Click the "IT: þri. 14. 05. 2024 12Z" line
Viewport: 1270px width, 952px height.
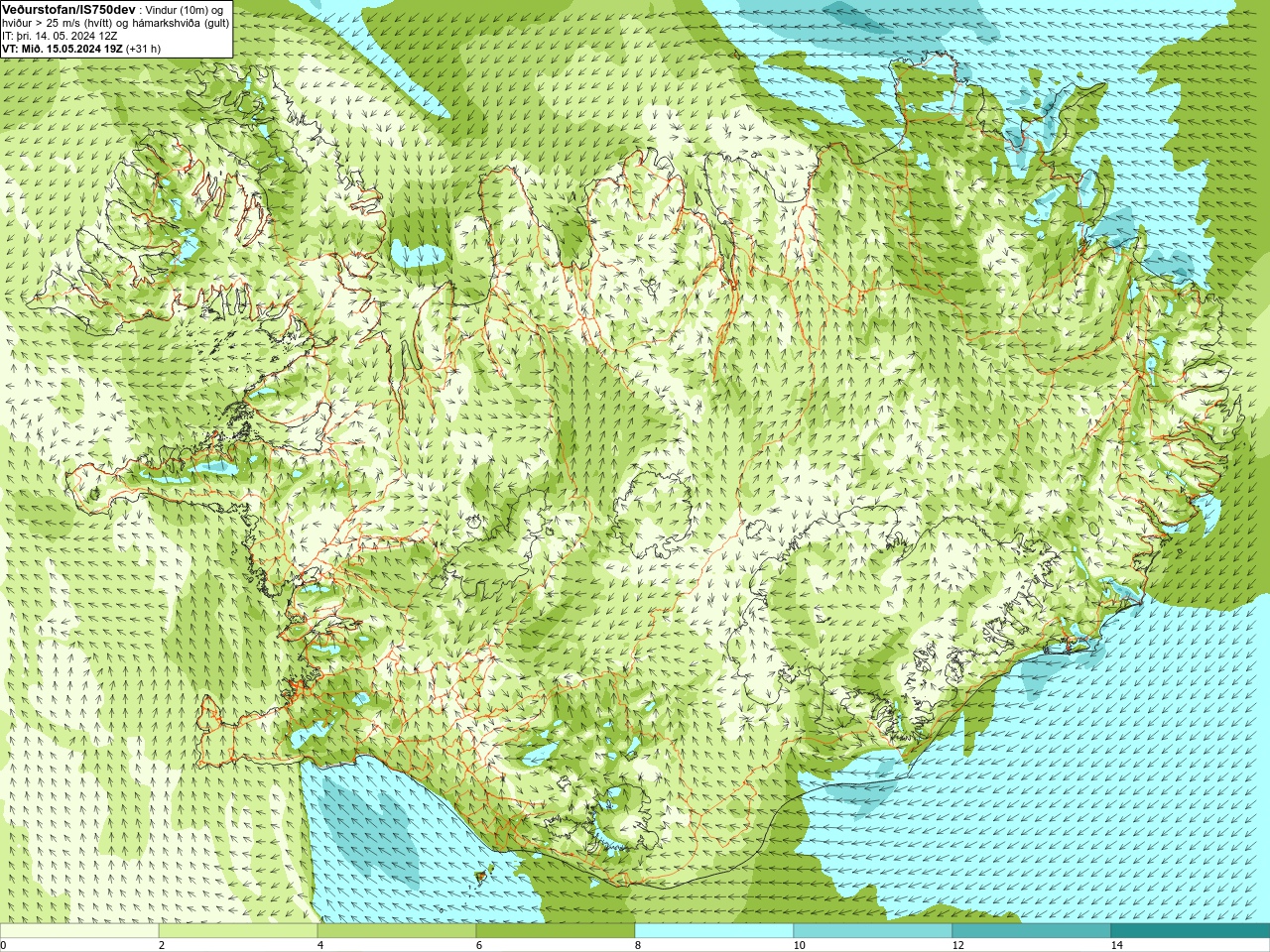60,36
